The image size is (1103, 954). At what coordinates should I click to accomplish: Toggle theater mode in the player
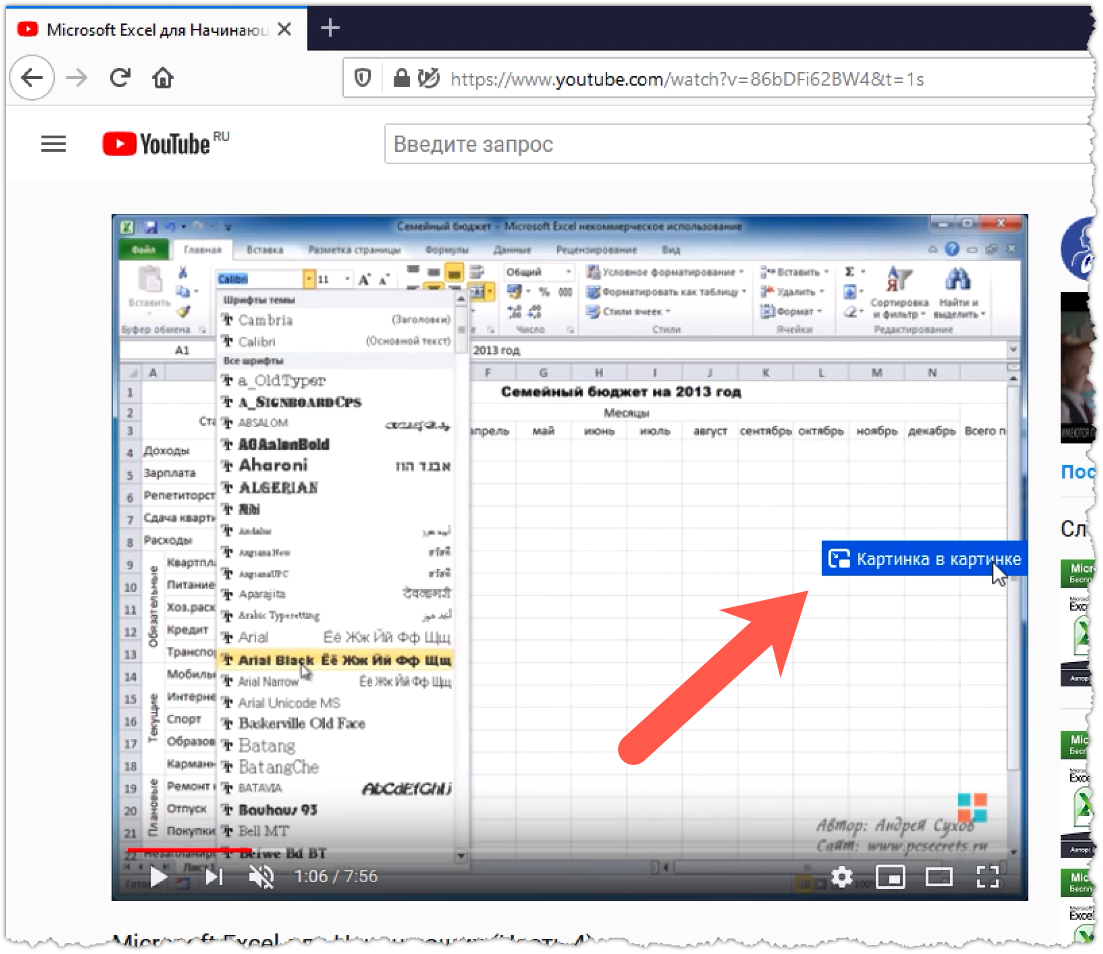pyautogui.click(x=939, y=877)
